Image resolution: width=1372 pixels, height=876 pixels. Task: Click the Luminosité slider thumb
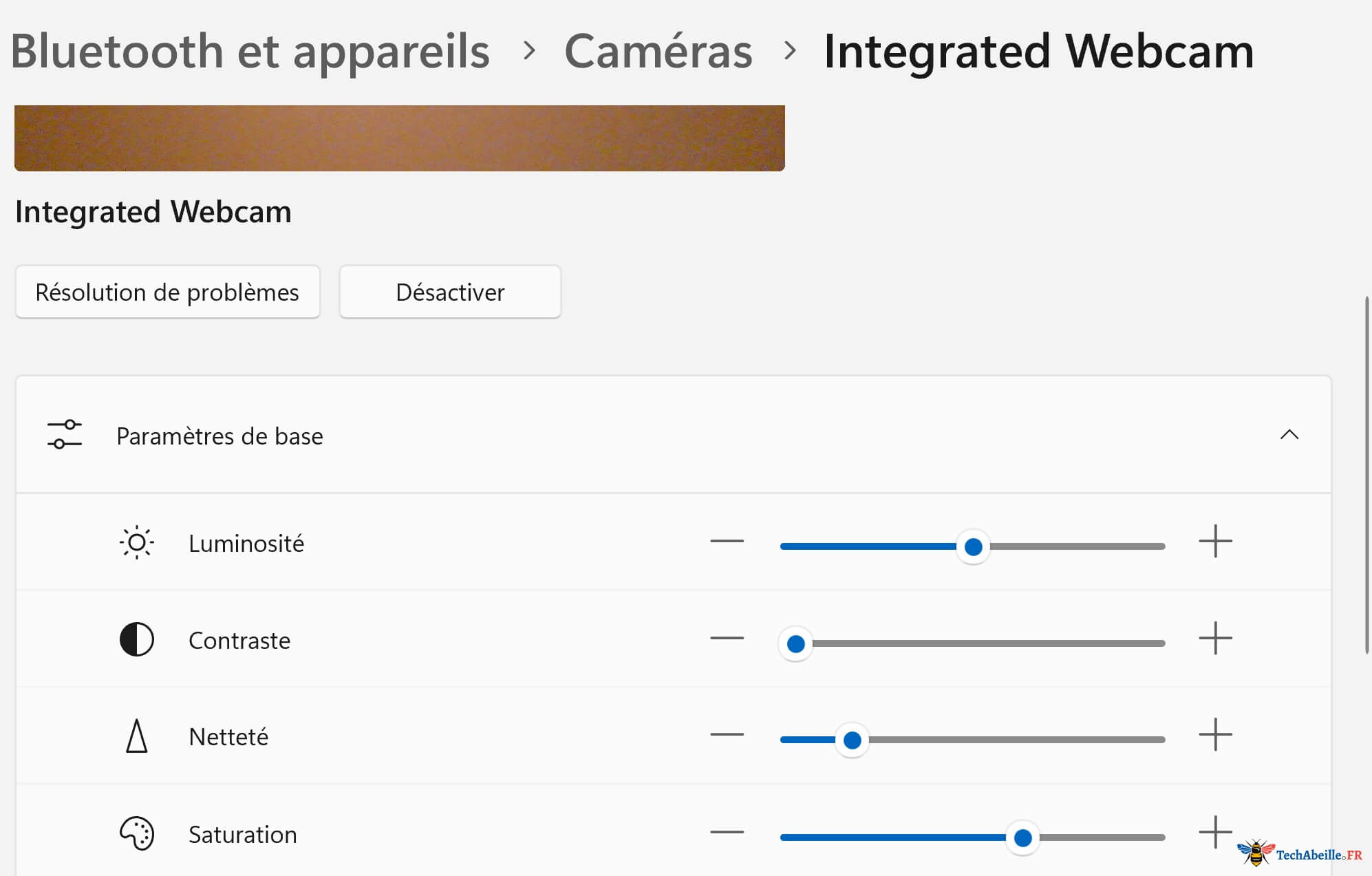click(x=973, y=547)
